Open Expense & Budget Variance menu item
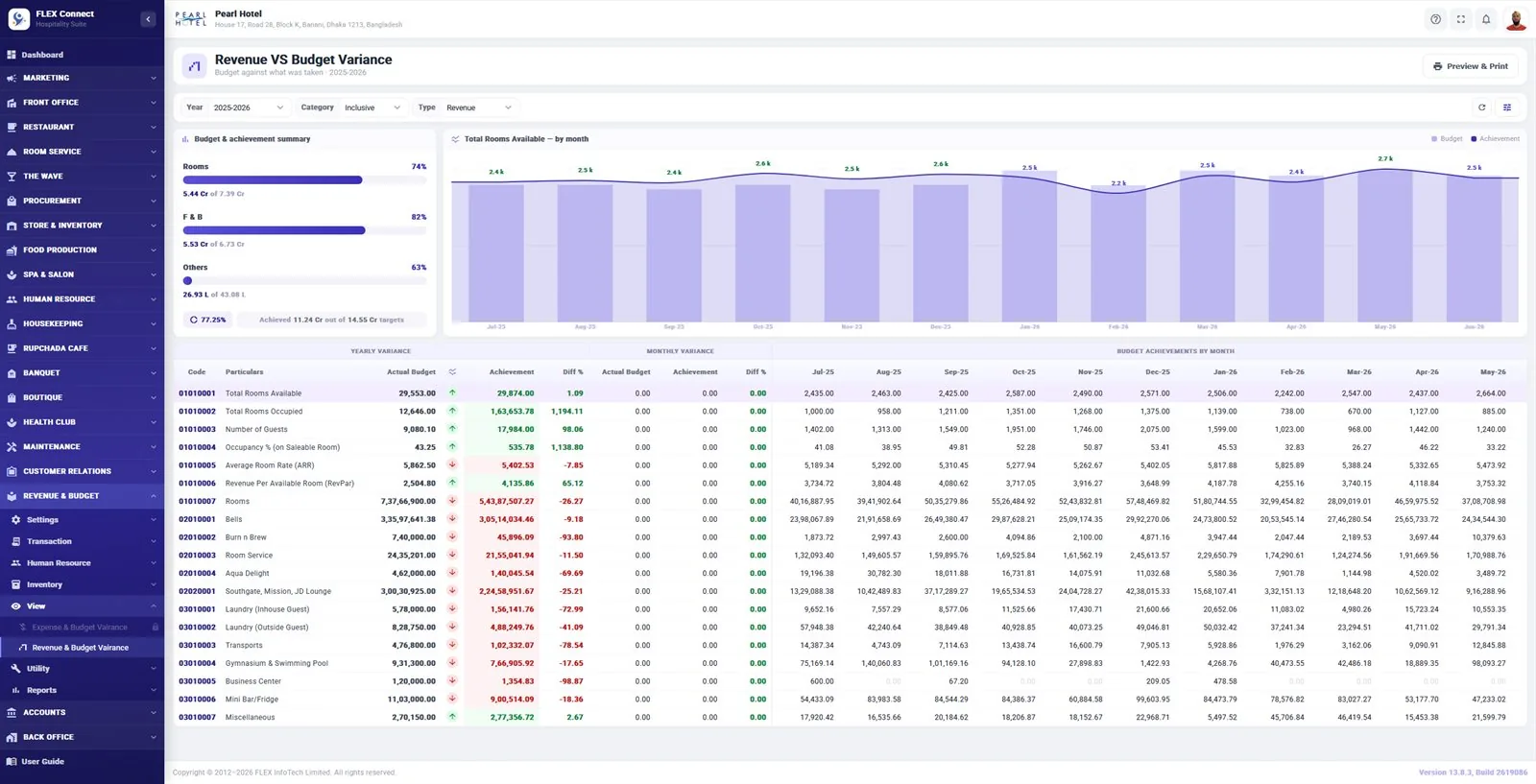1536x784 pixels. [82, 628]
